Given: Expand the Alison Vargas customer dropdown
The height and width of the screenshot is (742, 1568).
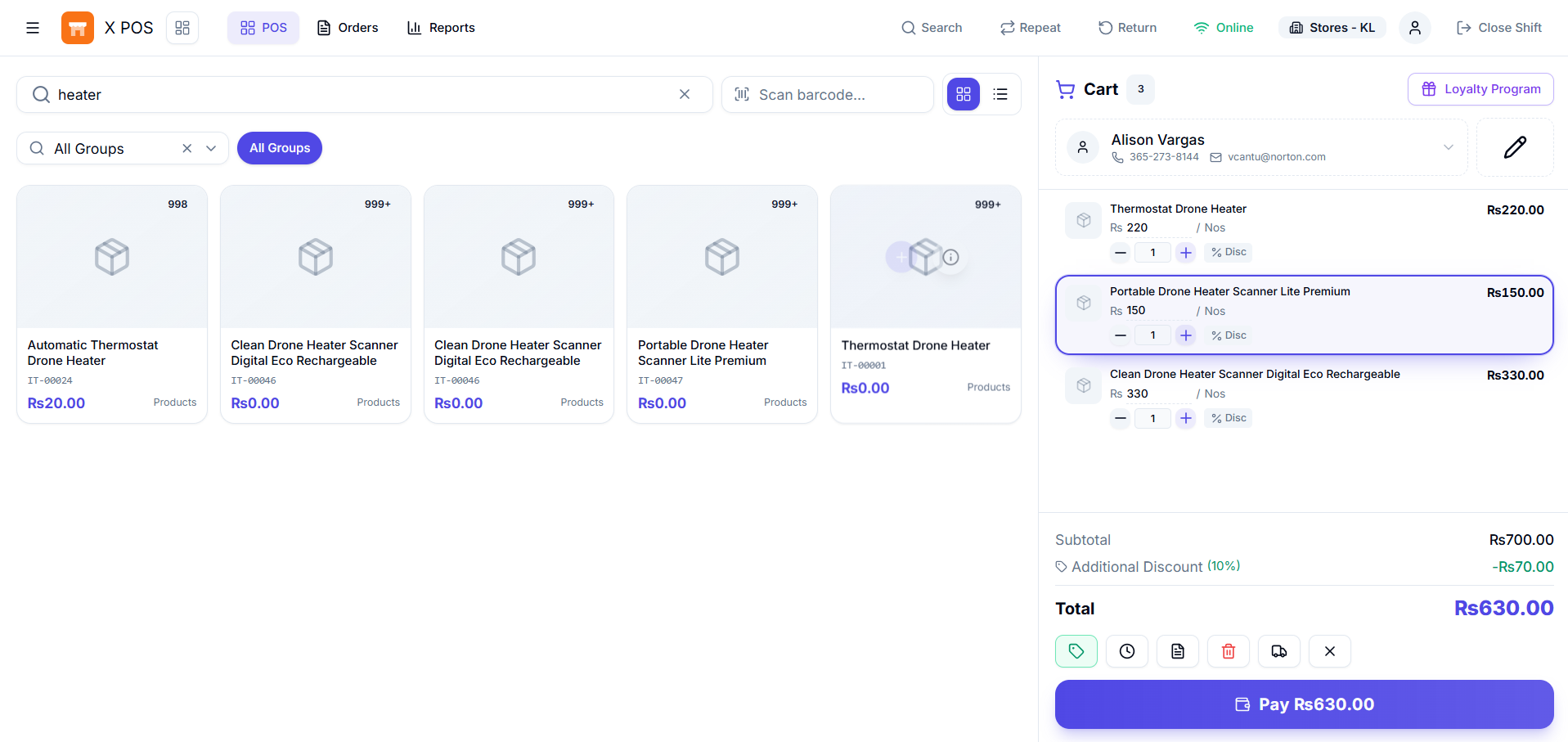Looking at the screenshot, I should pos(1449,147).
